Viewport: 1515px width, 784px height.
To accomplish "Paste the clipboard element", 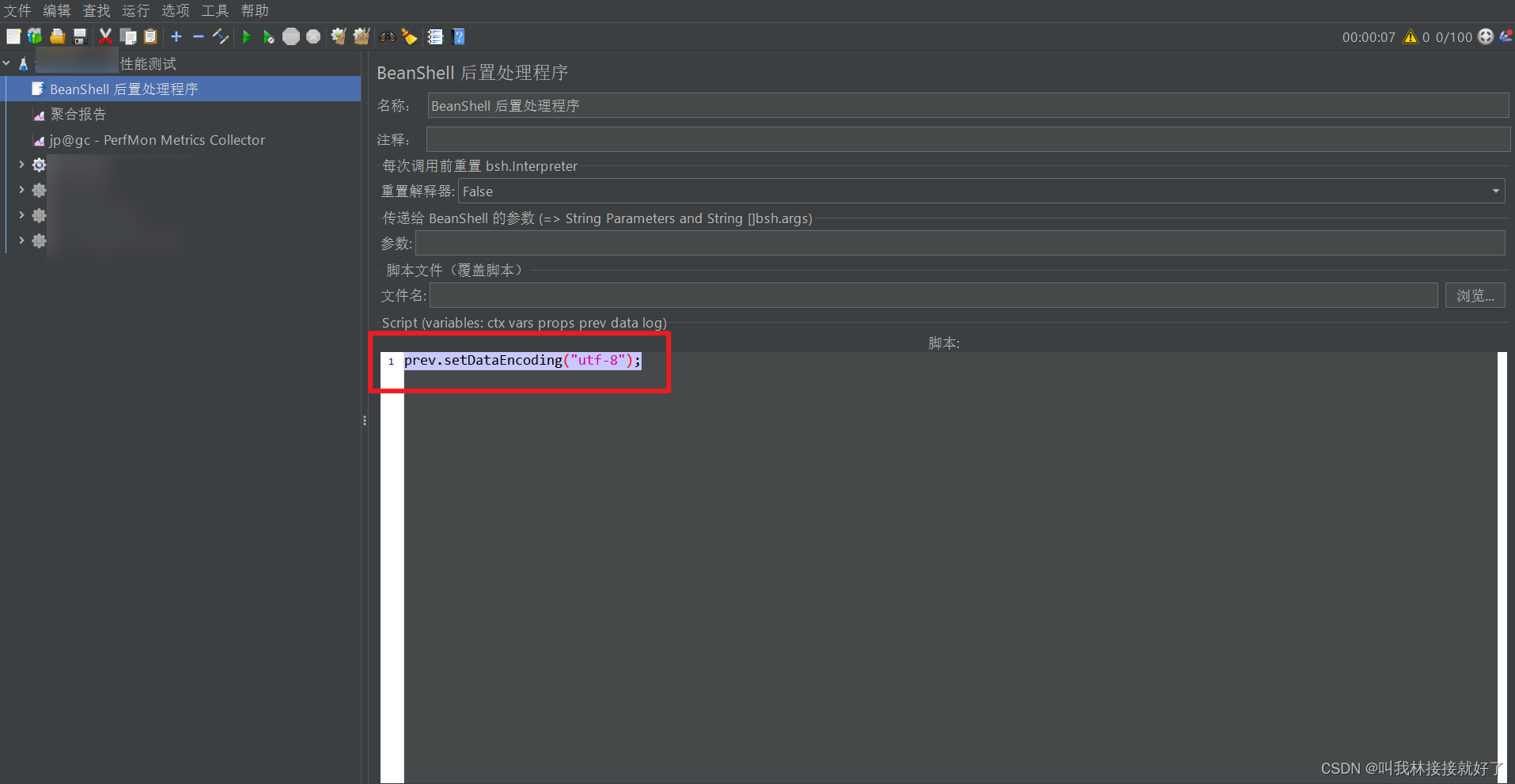I will (150, 36).
